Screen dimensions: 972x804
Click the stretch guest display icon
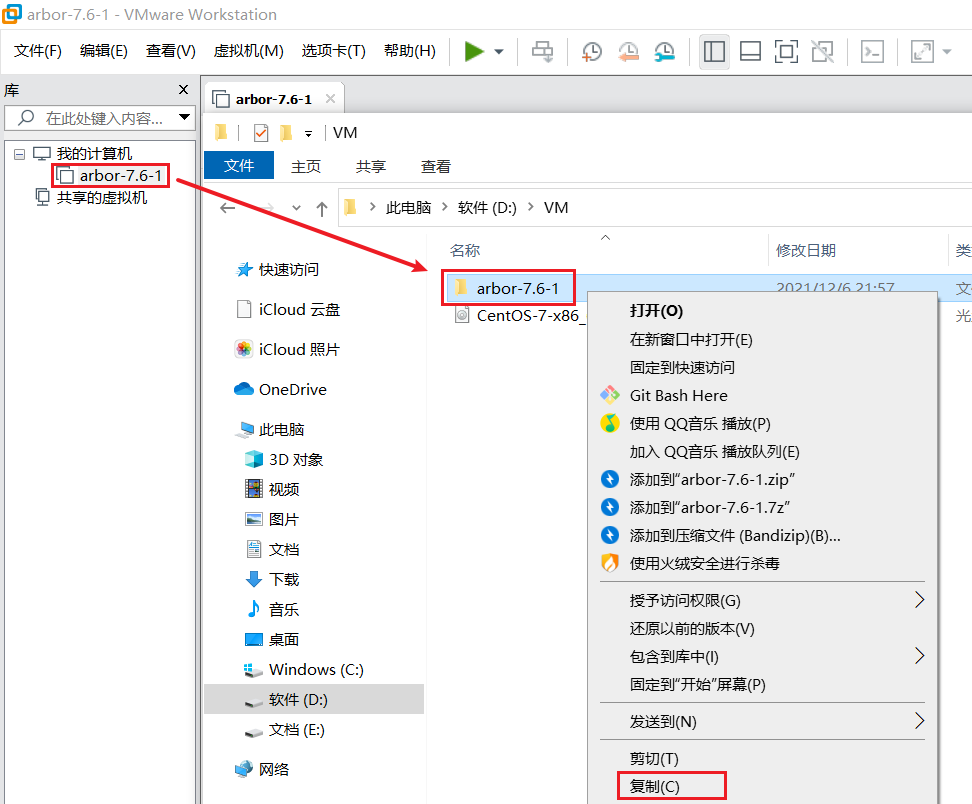click(x=922, y=51)
